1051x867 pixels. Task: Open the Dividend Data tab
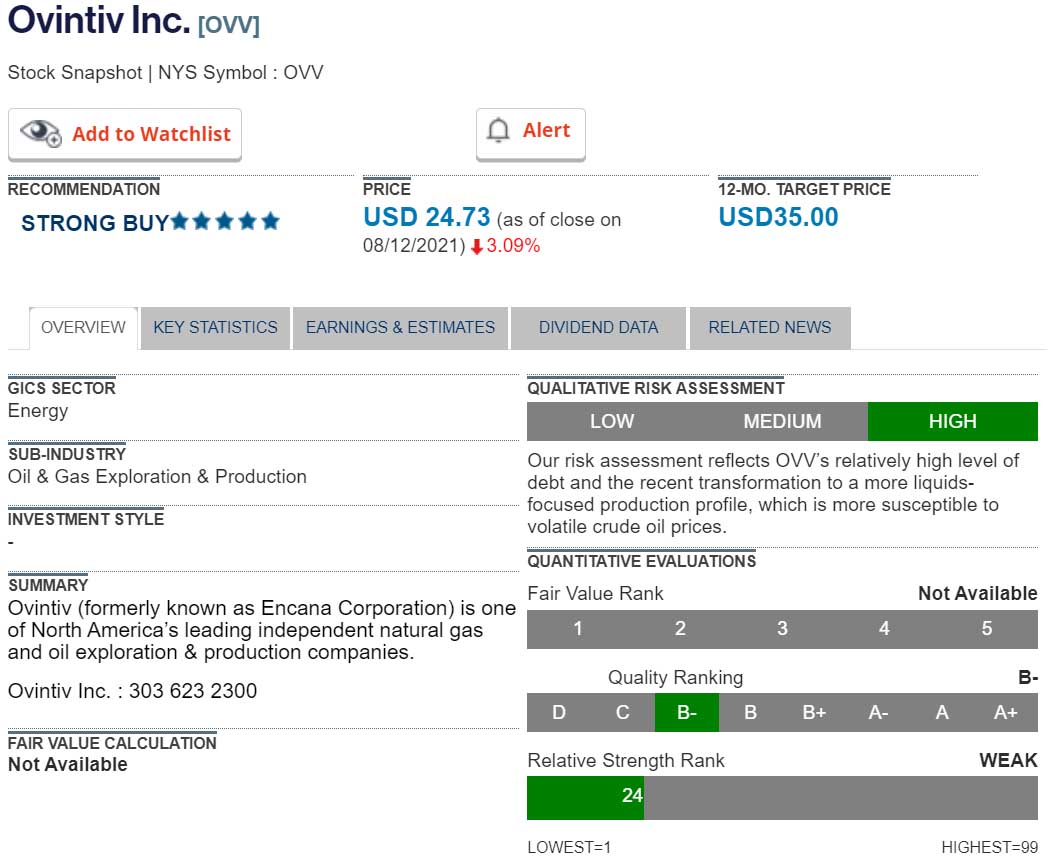[x=598, y=328]
